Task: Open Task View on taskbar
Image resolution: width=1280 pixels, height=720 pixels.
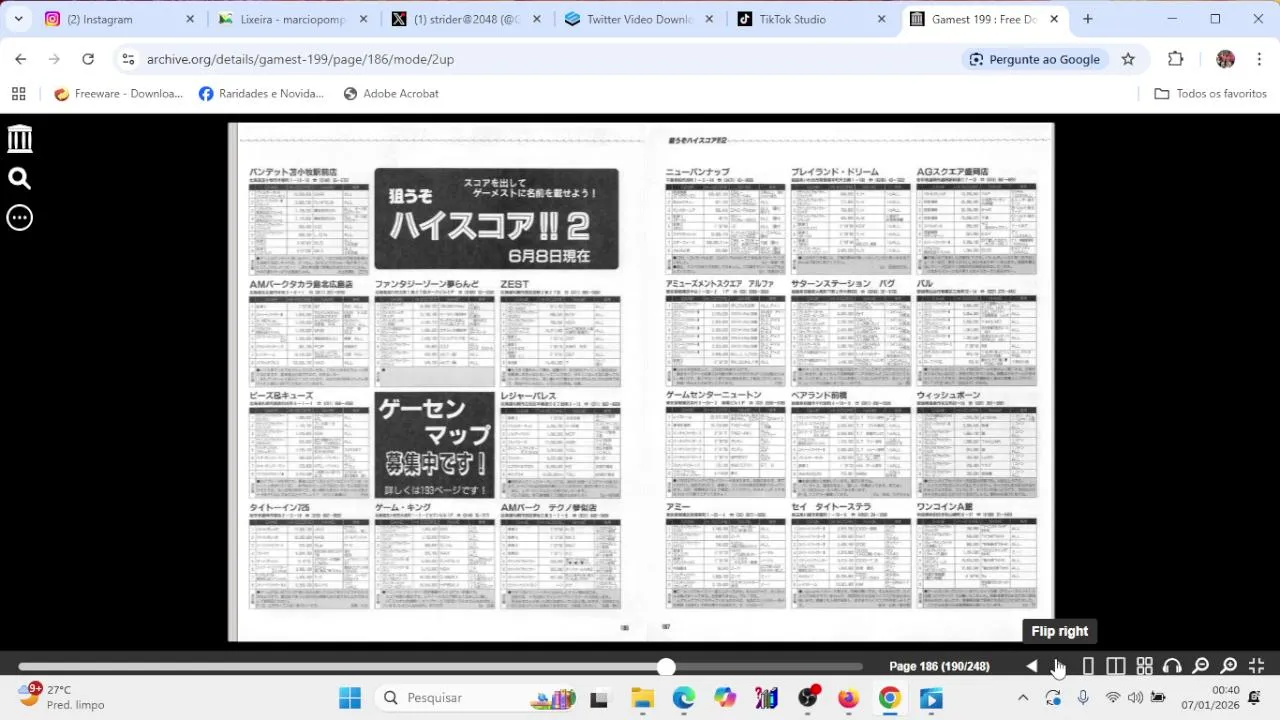Action: 599,698
